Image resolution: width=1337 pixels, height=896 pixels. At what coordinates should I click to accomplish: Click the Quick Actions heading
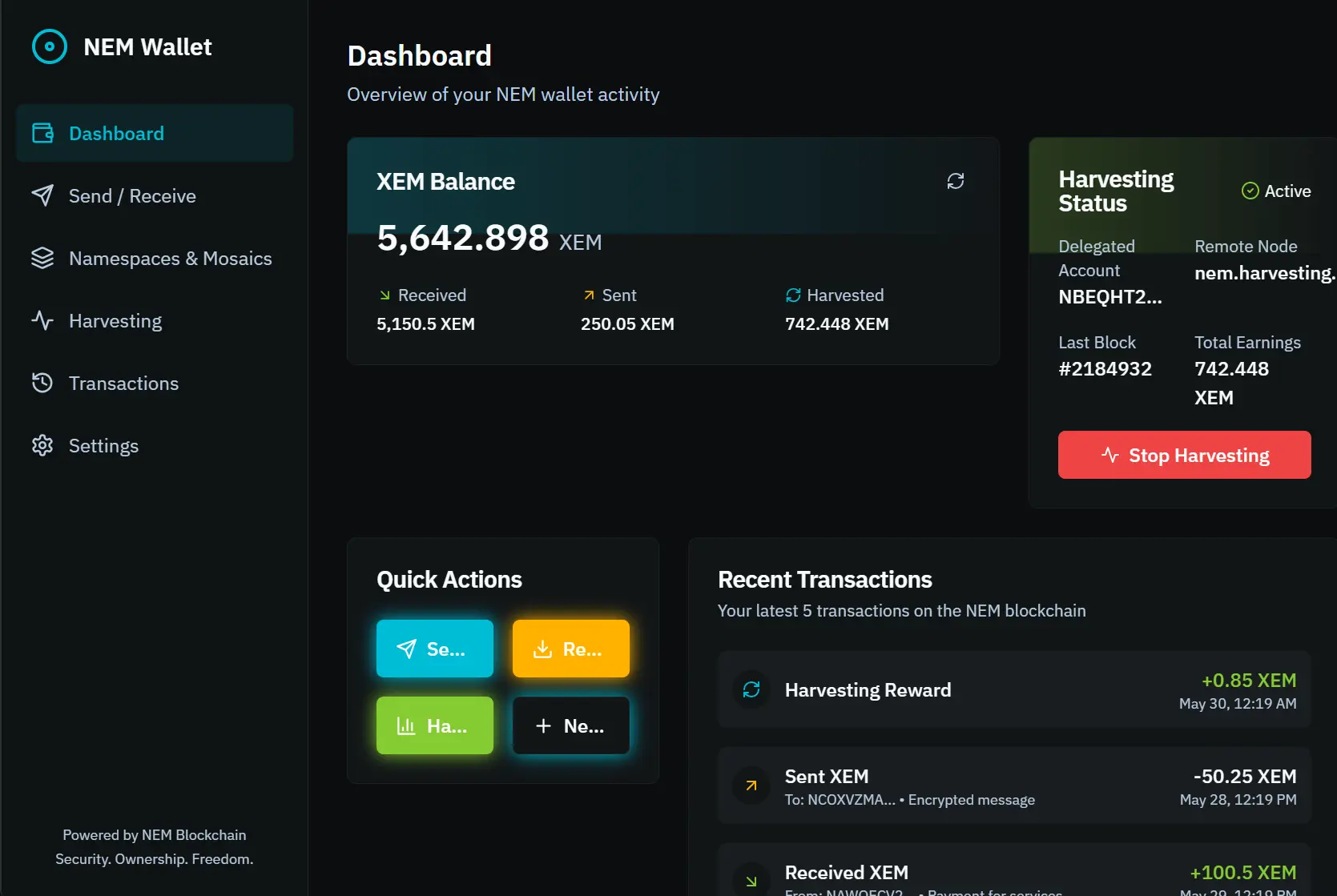click(x=449, y=580)
